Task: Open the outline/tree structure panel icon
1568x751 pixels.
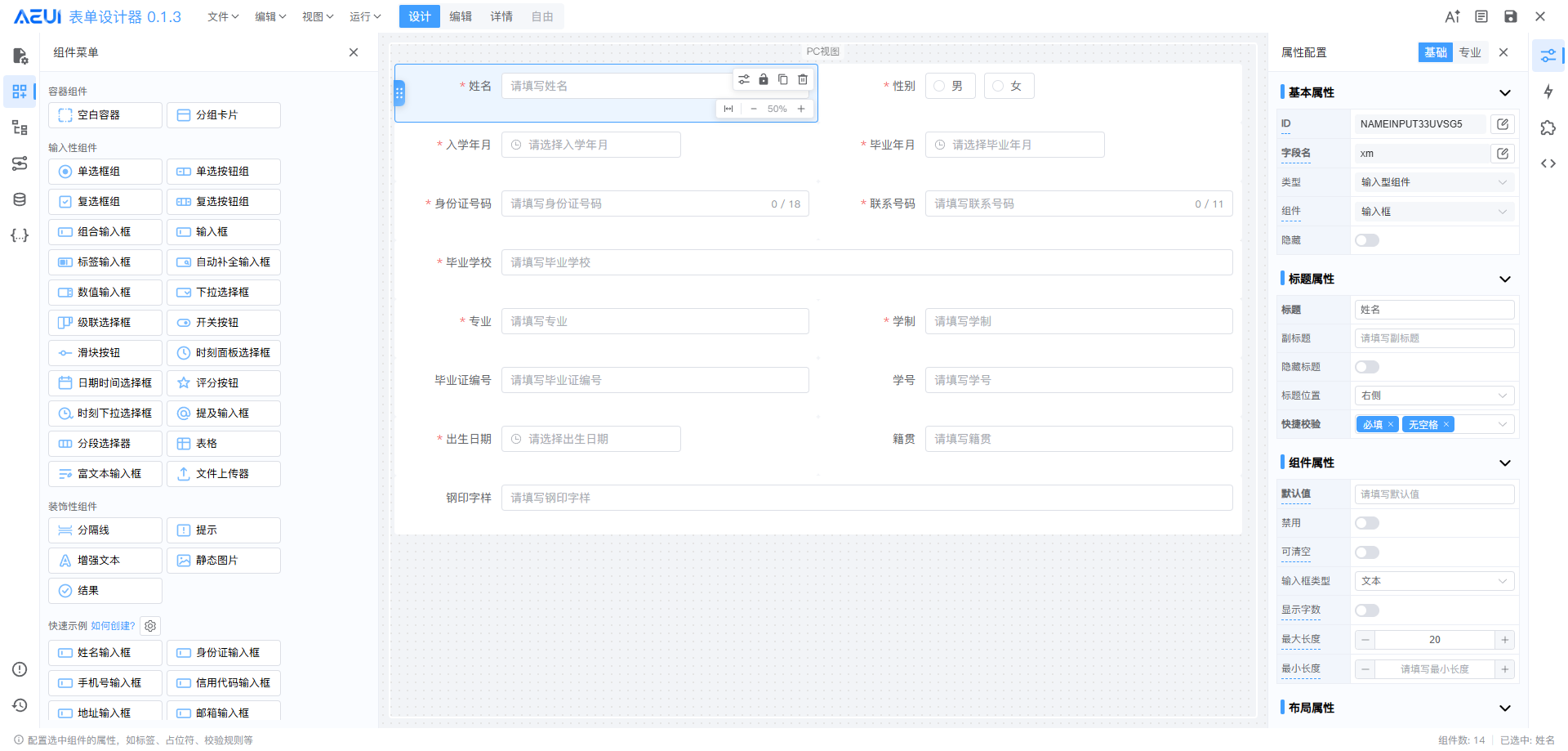Action: [x=20, y=127]
